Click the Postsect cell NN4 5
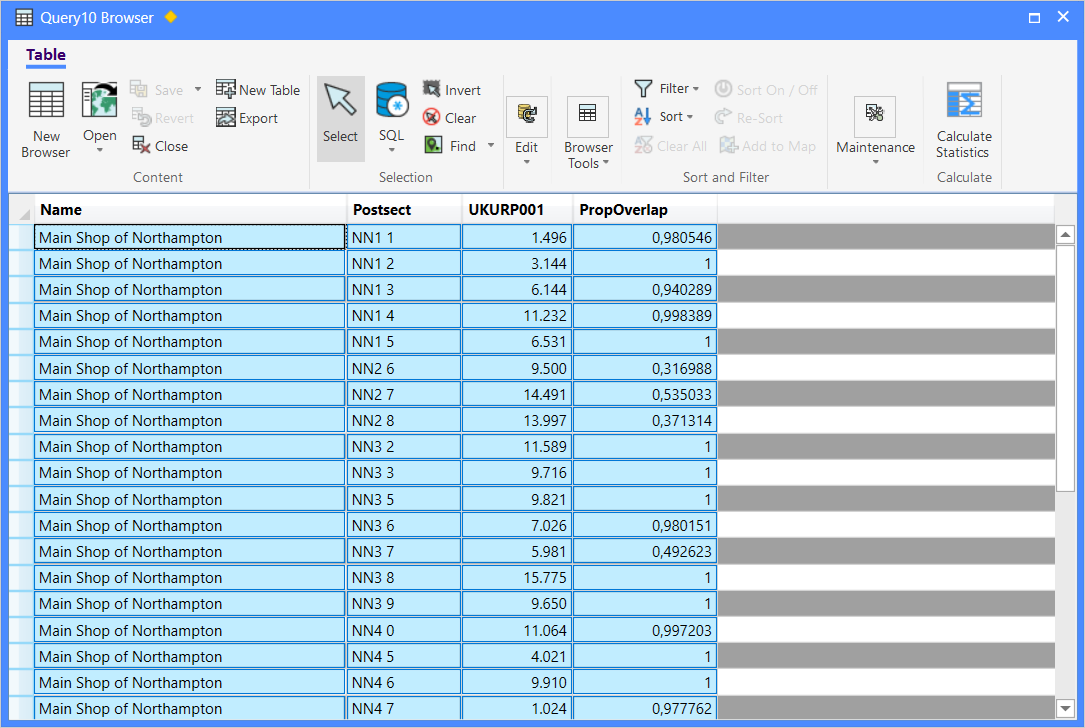1085x728 pixels. [404, 657]
